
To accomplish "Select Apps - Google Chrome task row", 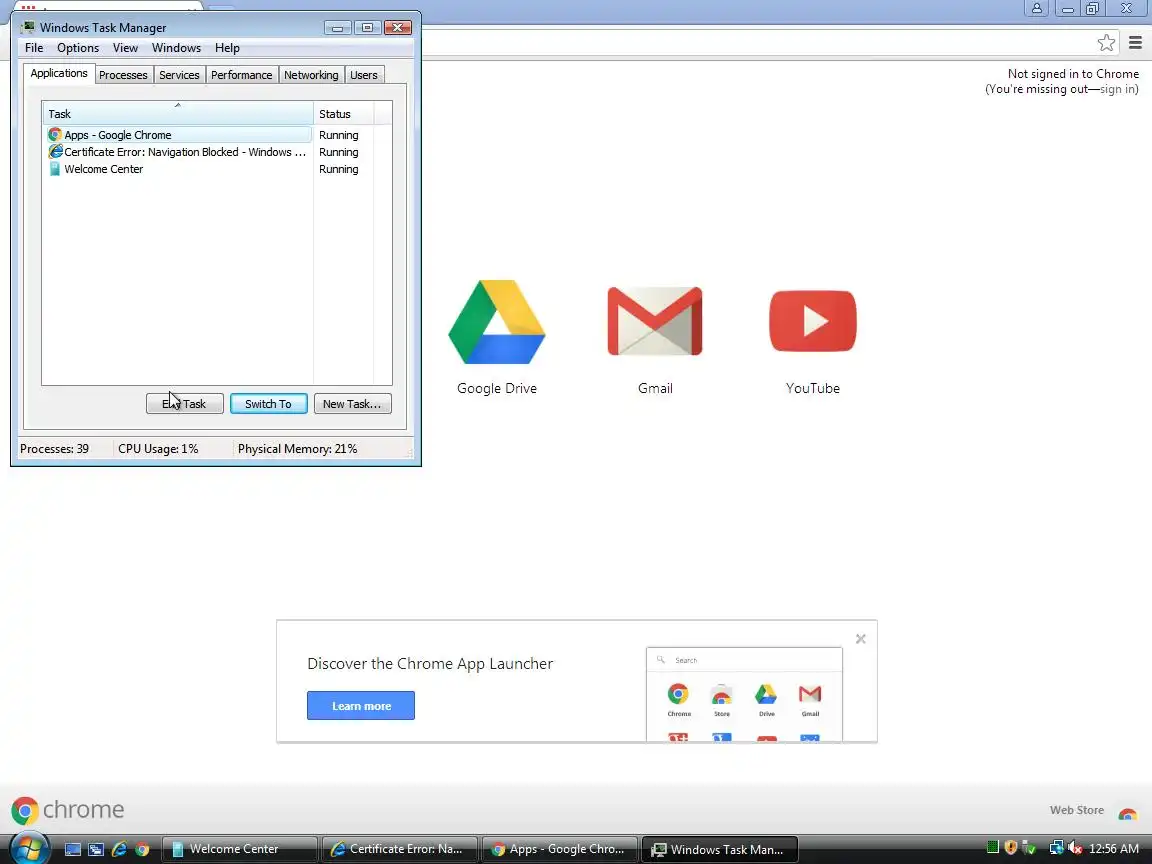I will [179, 135].
